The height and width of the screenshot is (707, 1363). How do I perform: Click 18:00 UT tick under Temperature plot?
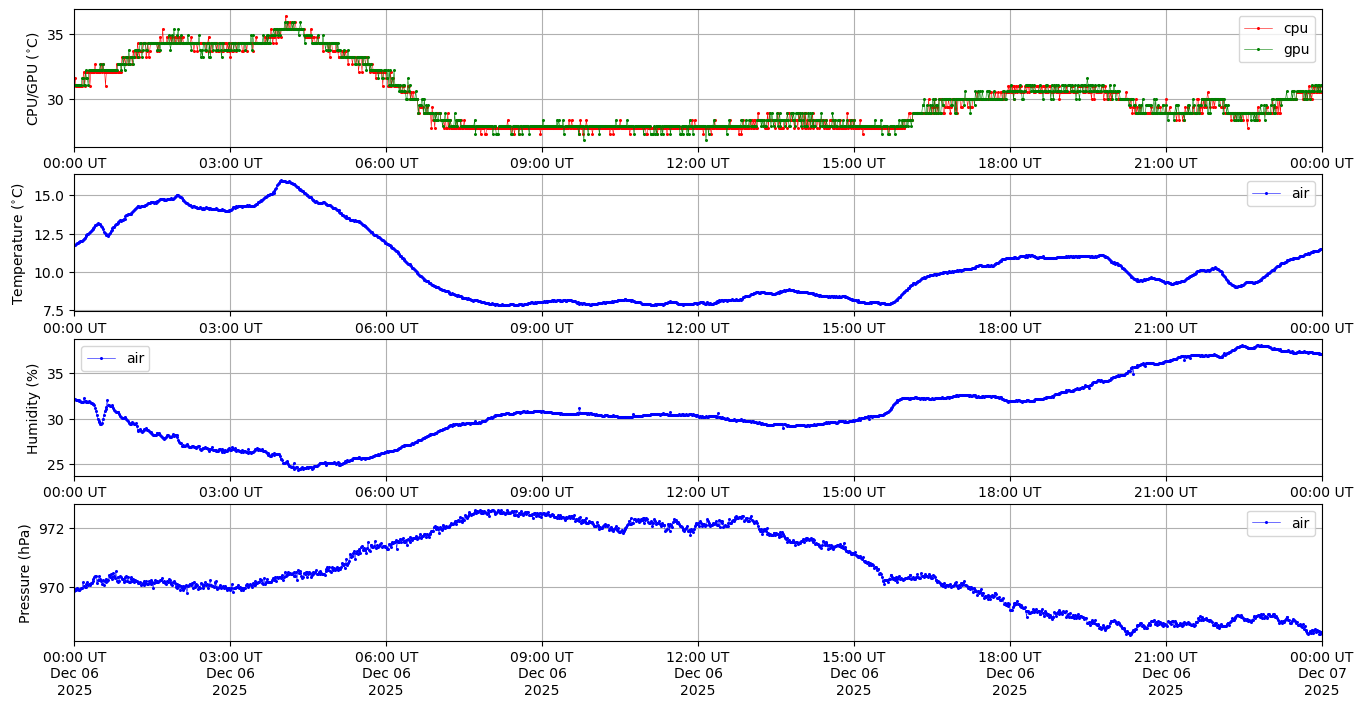[x=1009, y=327]
